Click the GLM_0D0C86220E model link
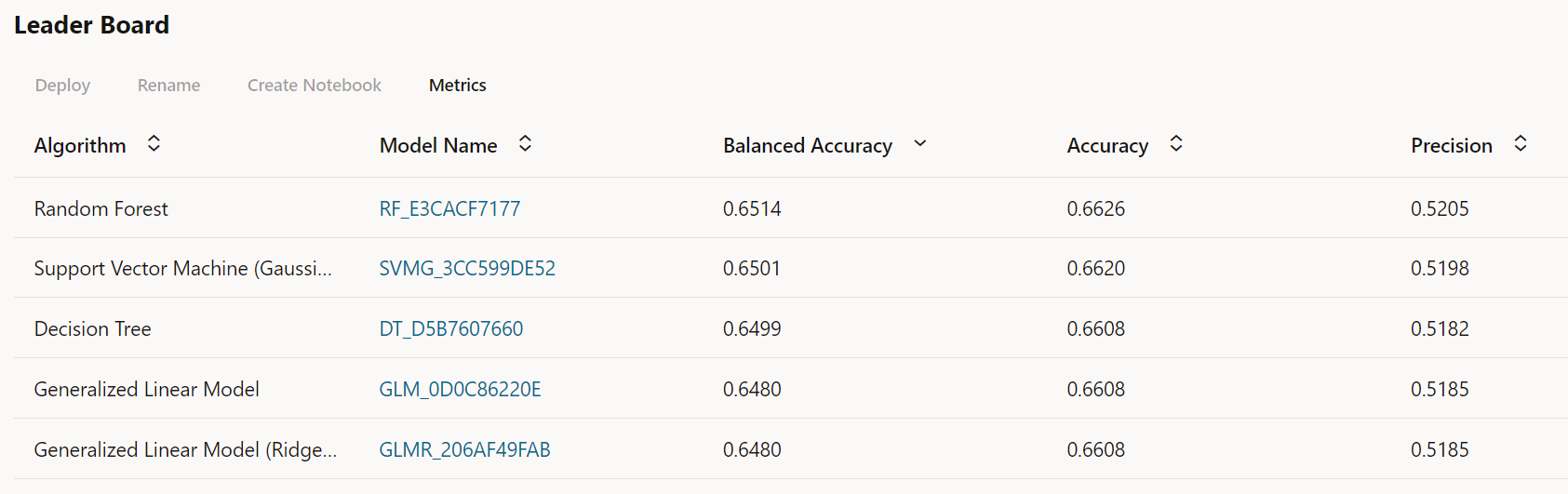 tap(460, 390)
